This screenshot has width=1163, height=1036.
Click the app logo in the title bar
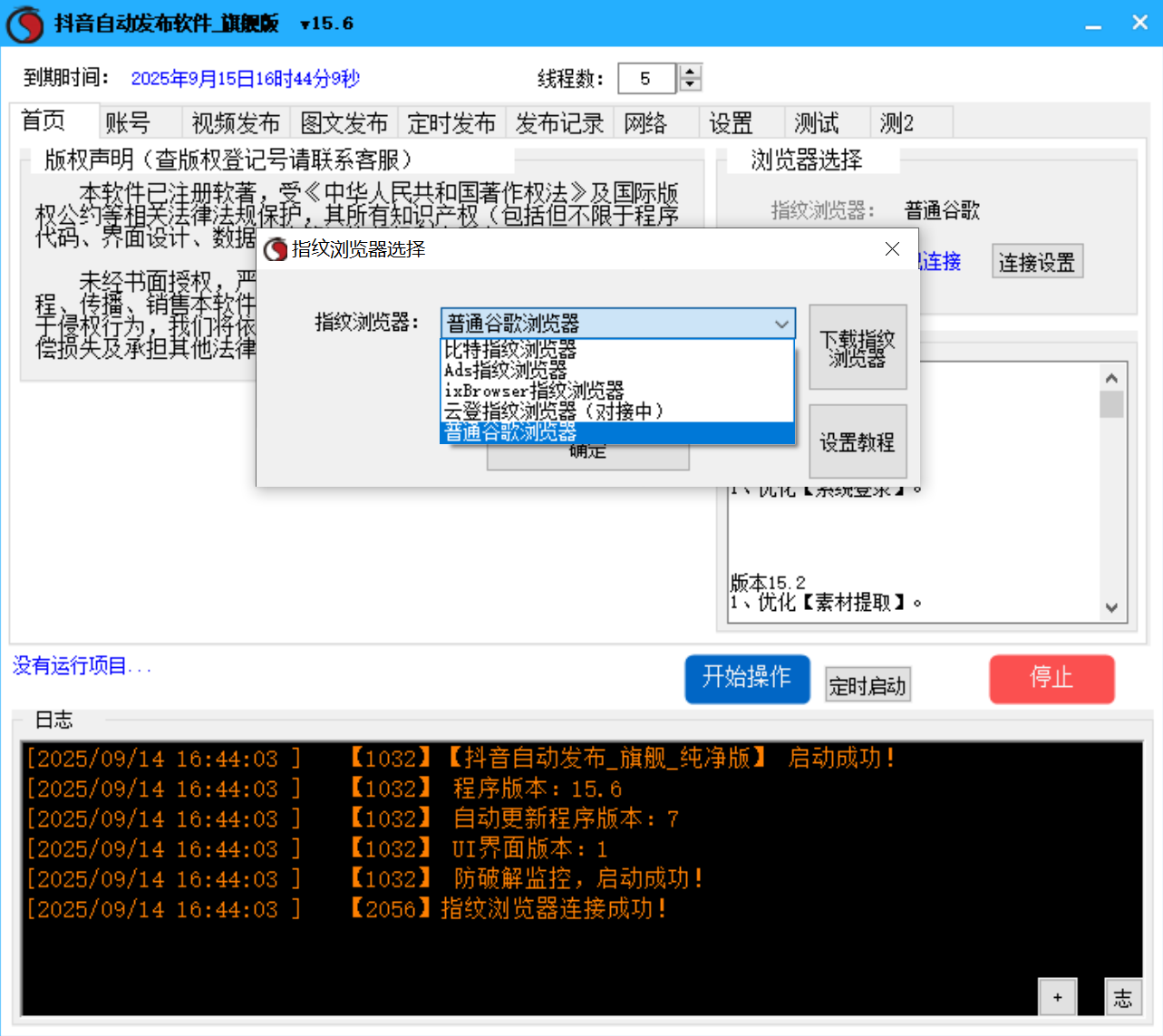(x=24, y=24)
